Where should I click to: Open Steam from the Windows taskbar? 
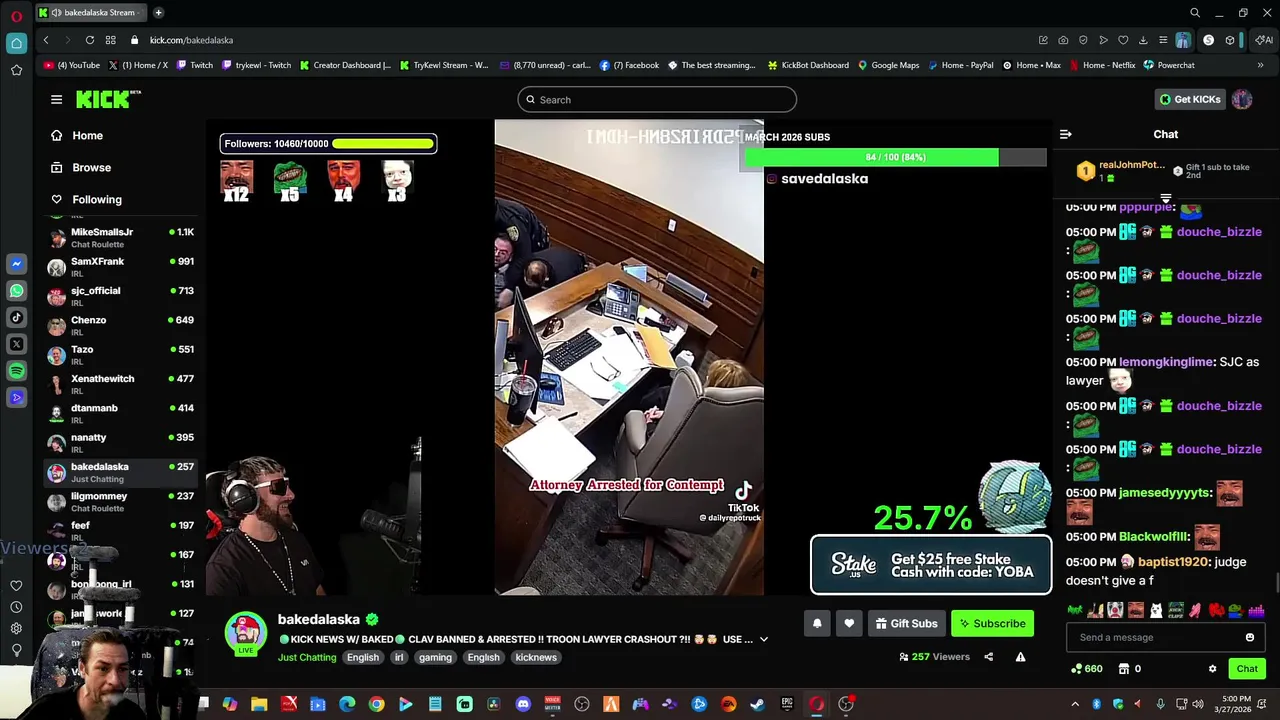pyautogui.click(x=757, y=704)
